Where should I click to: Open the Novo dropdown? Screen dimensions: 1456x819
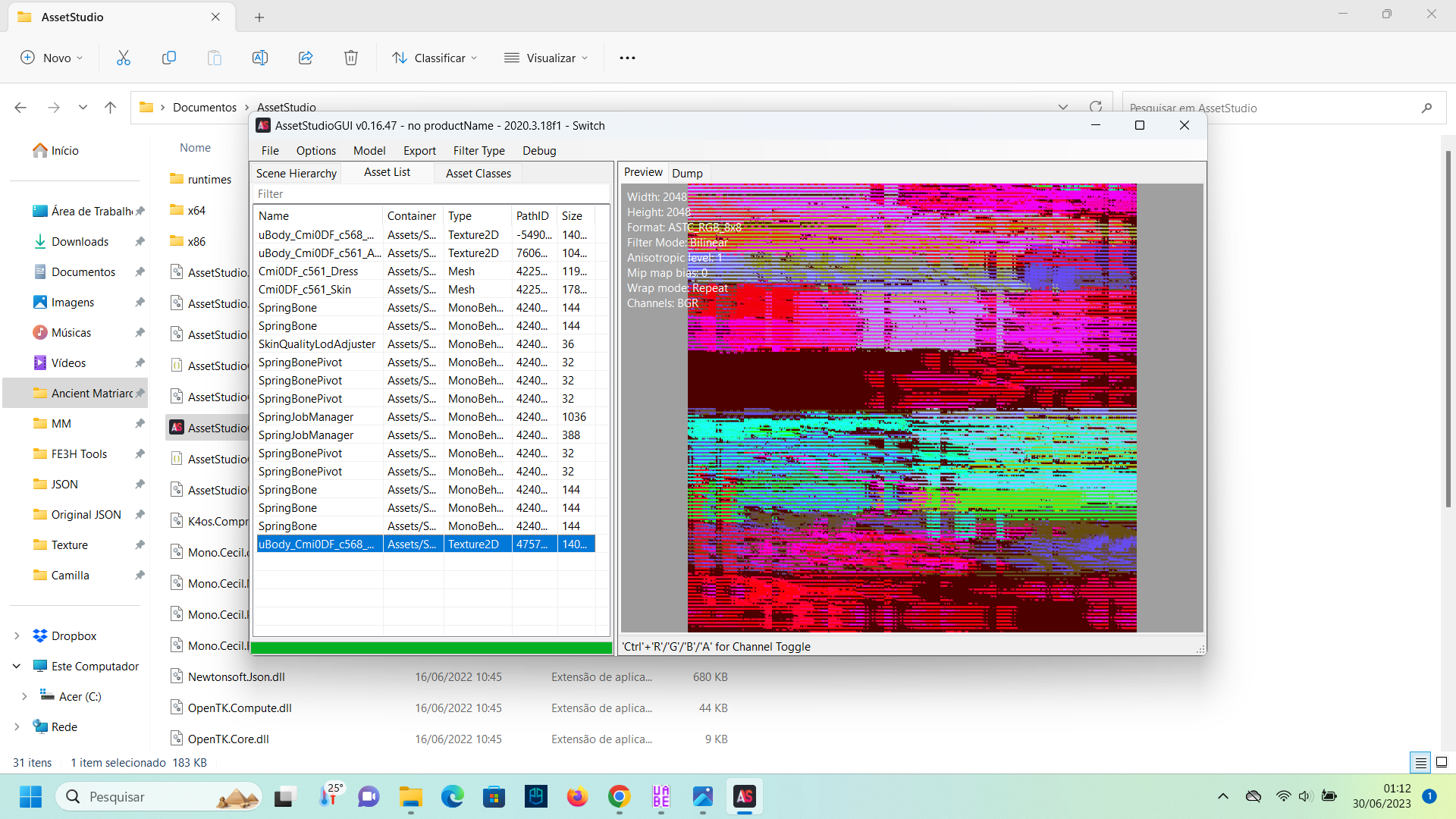(x=52, y=58)
